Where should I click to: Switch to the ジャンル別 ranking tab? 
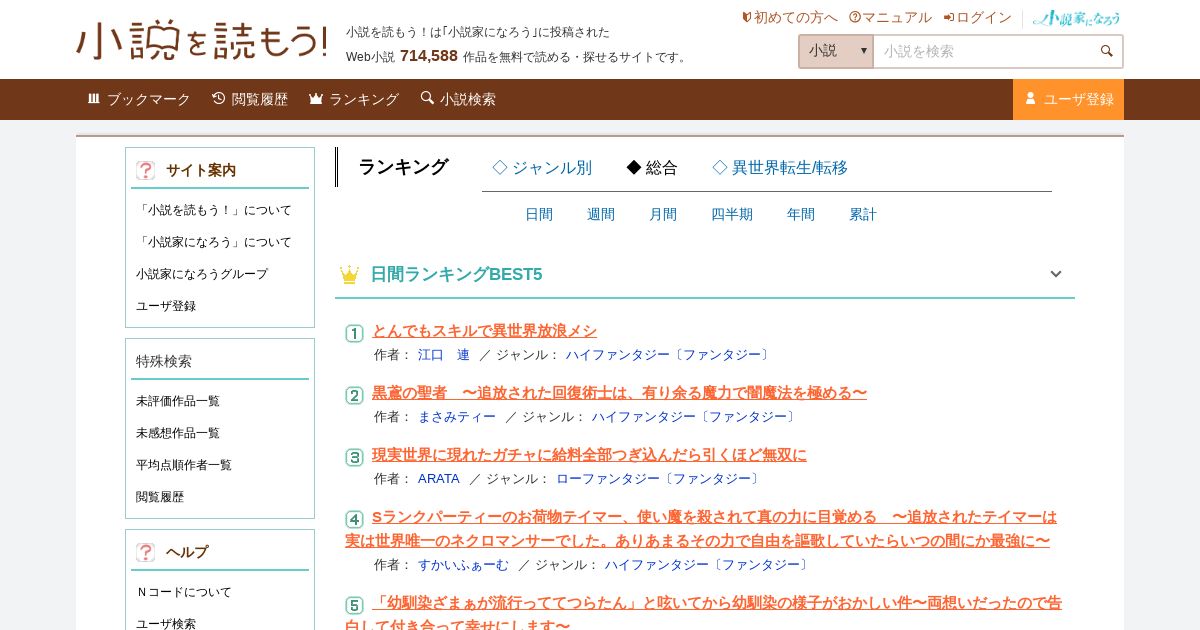(542, 168)
